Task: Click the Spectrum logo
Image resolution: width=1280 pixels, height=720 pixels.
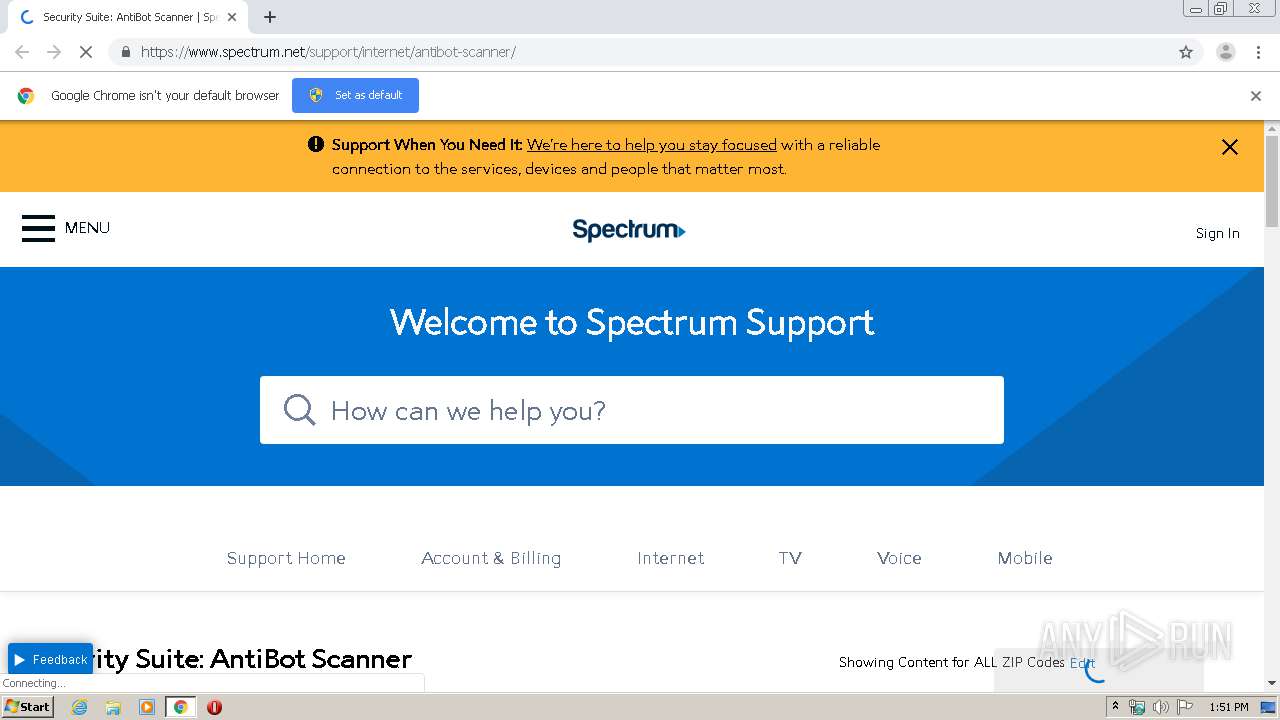Action: 629,230
